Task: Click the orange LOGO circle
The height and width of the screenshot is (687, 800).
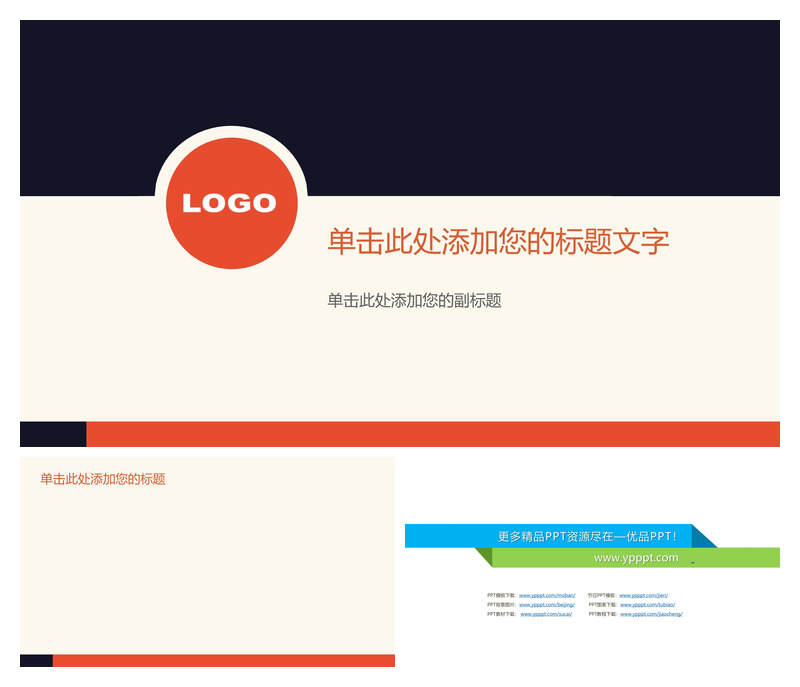Action: point(232,203)
